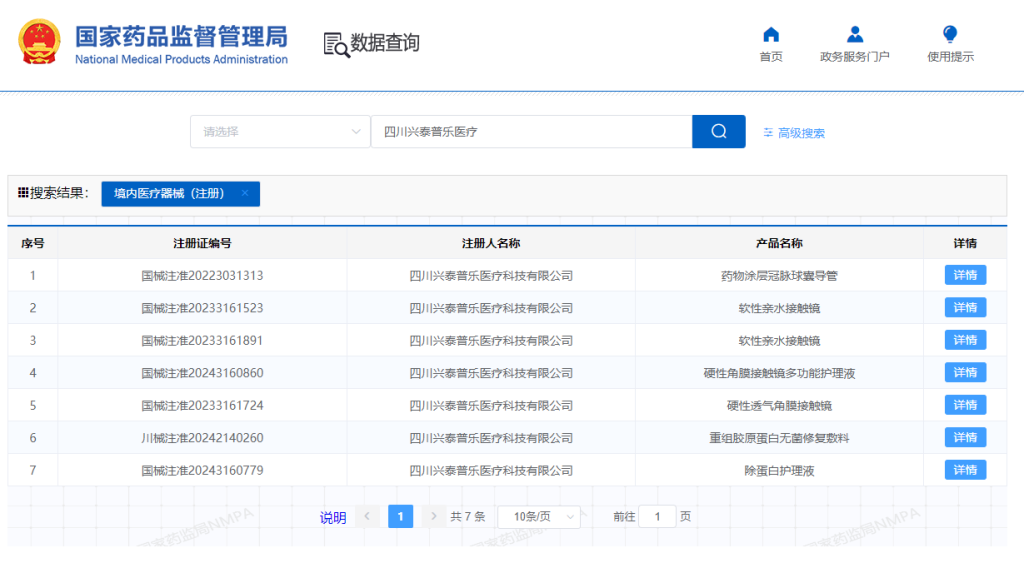Click the 首页 text label
Screen dimensions: 1024x563
tap(771, 57)
